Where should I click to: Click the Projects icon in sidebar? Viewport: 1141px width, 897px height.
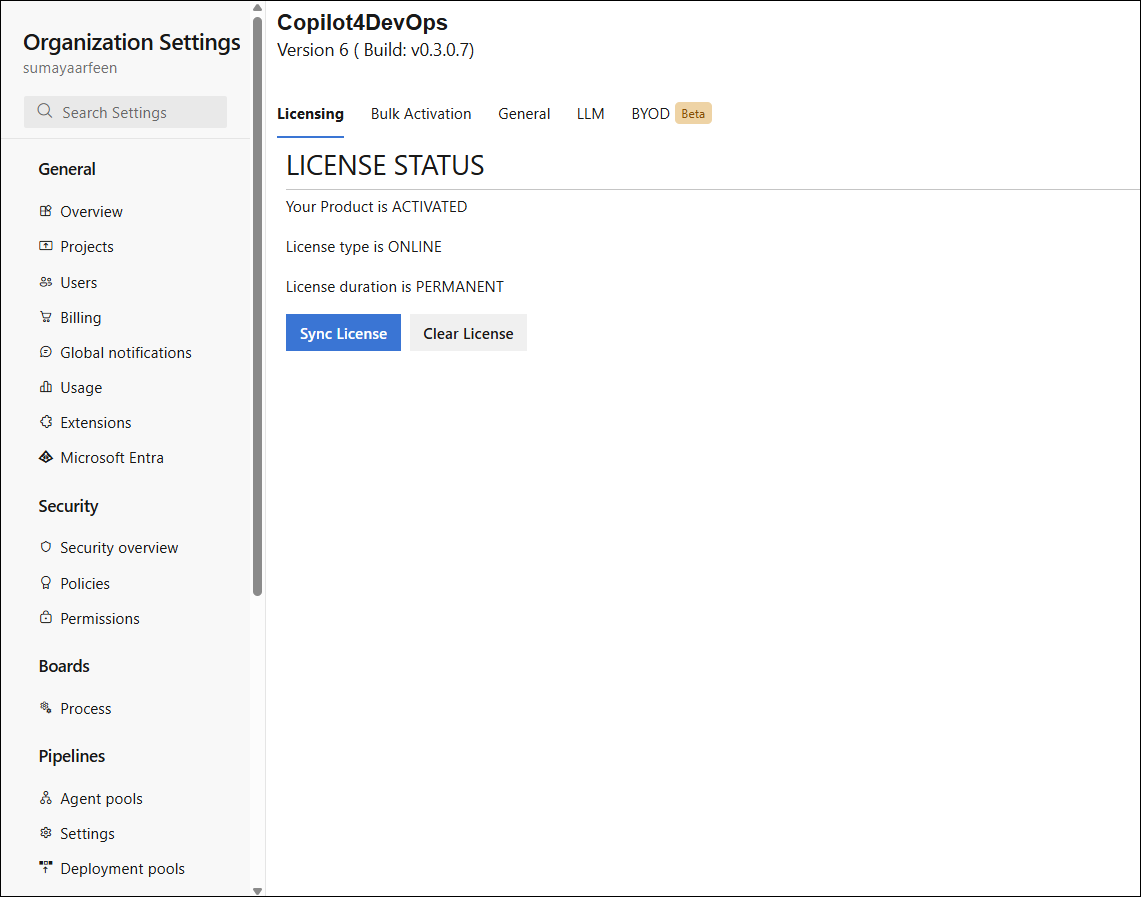pos(46,246)
